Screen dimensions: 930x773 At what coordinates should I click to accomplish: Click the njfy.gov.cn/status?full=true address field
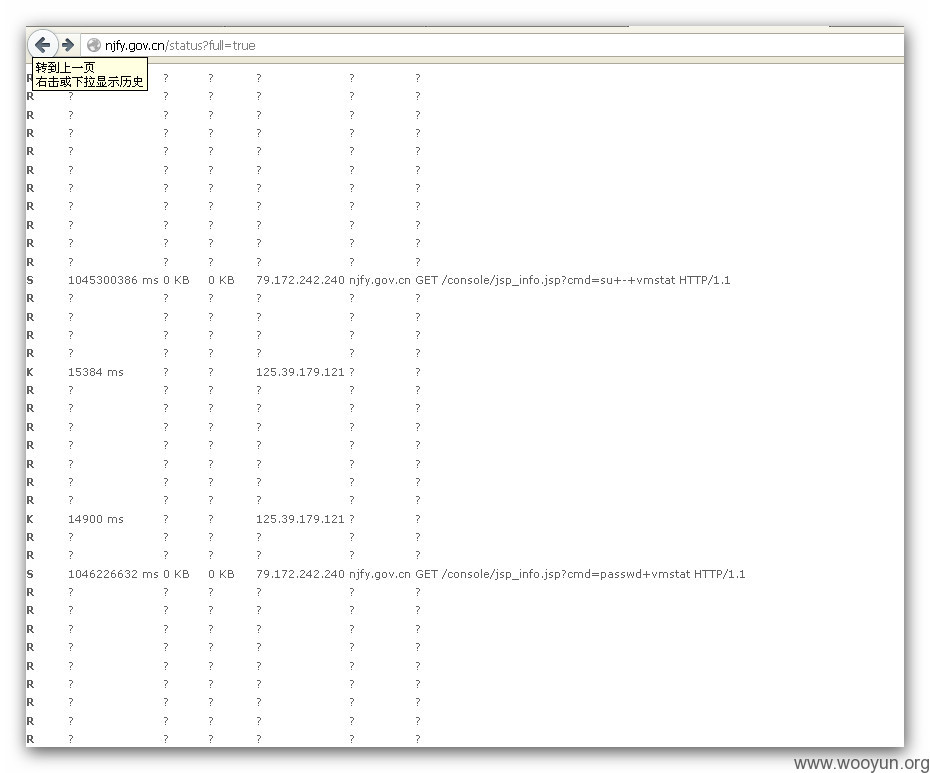492,45
